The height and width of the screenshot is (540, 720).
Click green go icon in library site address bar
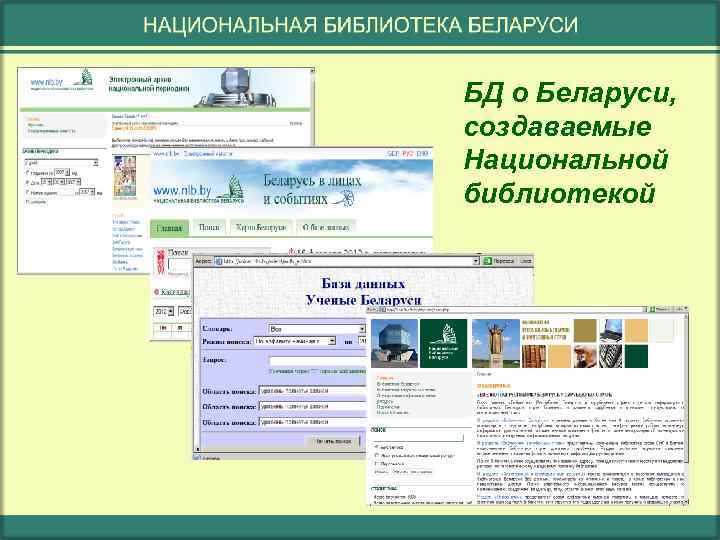tap(652, 310)
